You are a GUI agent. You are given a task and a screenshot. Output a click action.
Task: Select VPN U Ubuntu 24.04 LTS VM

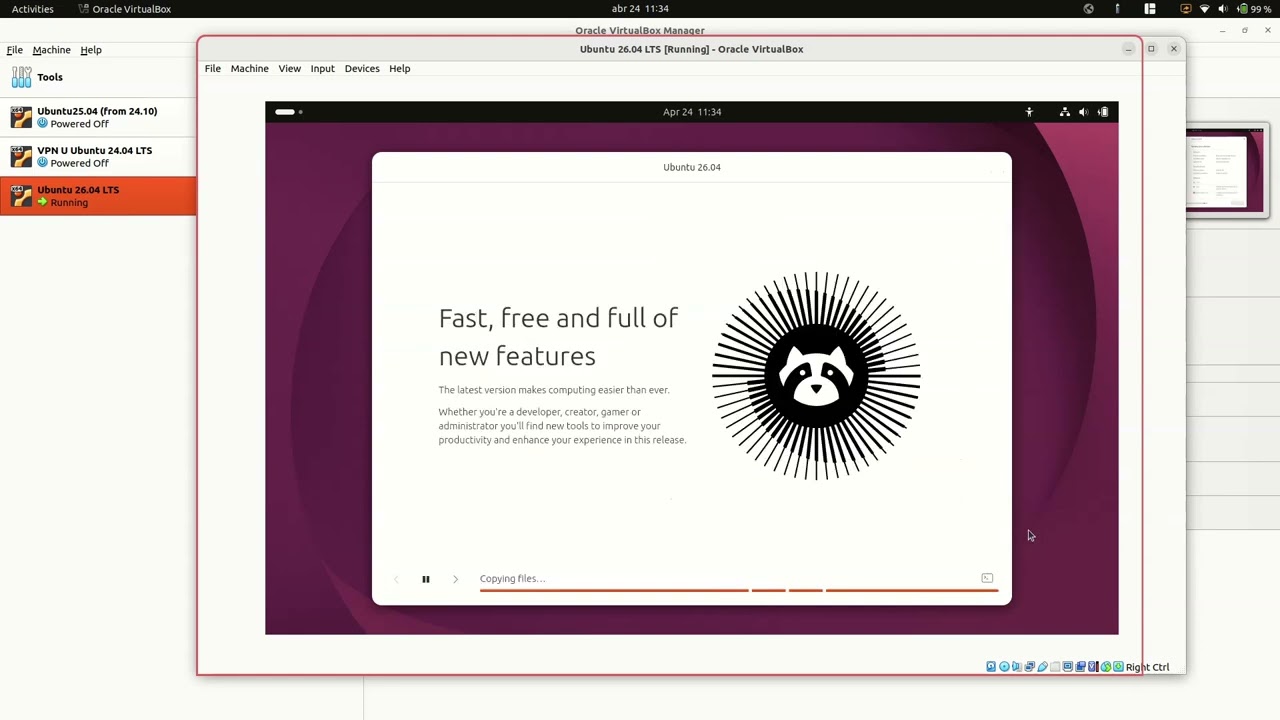click(x=98, y=156)
